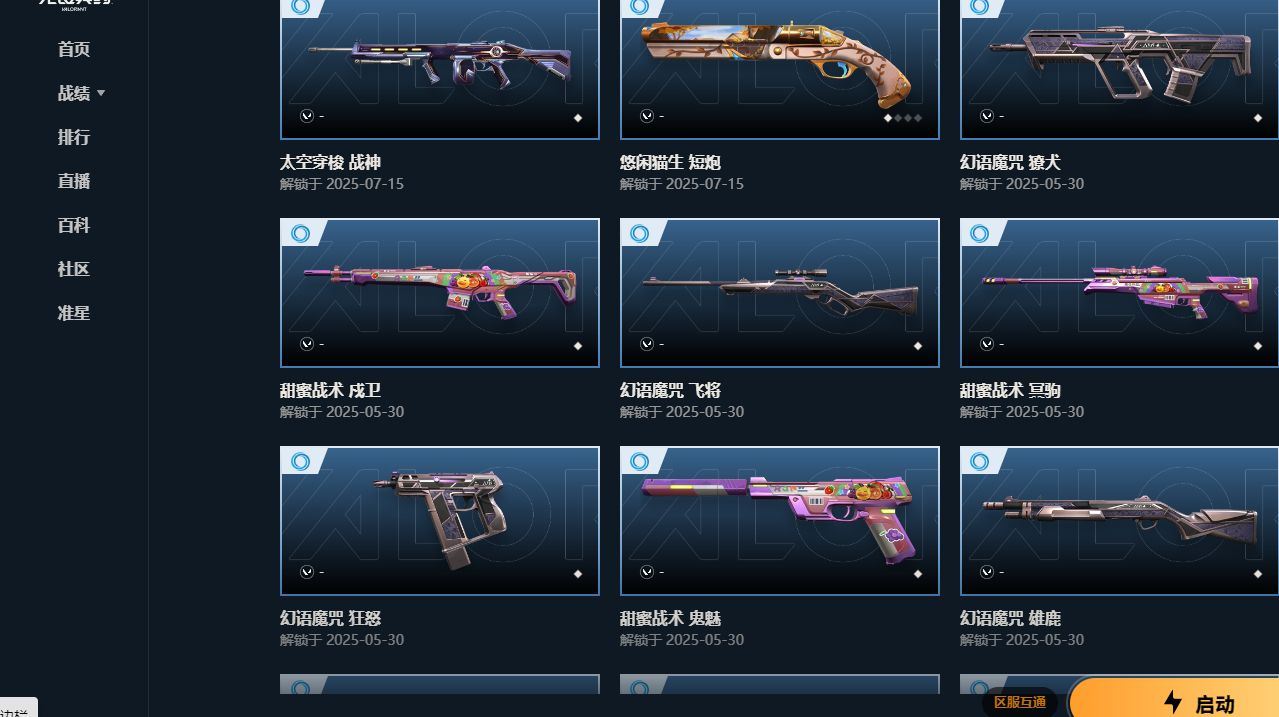Open the 准星 page
Screen dimensions: 1279x717
(74, 313)
